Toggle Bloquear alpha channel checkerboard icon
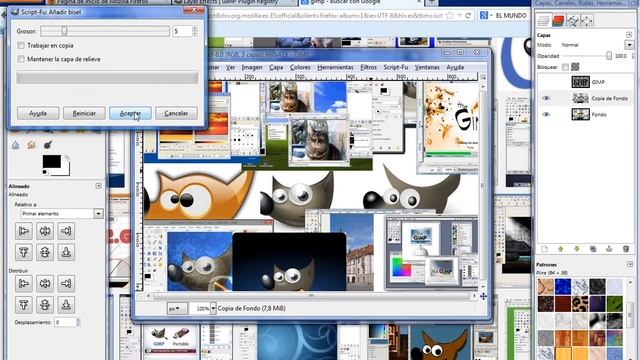640x360 pixels. (x=575, y=67)
